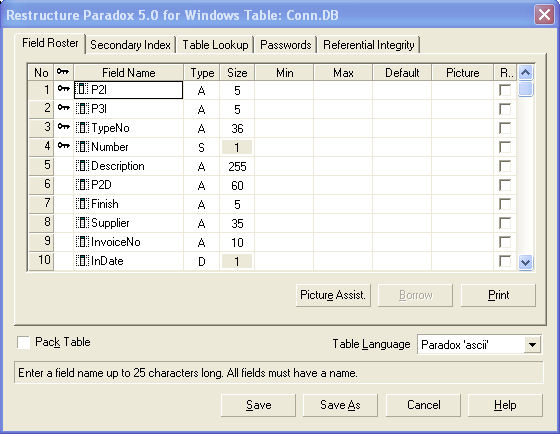Click the field icon beside InDate

coord(82,261)
